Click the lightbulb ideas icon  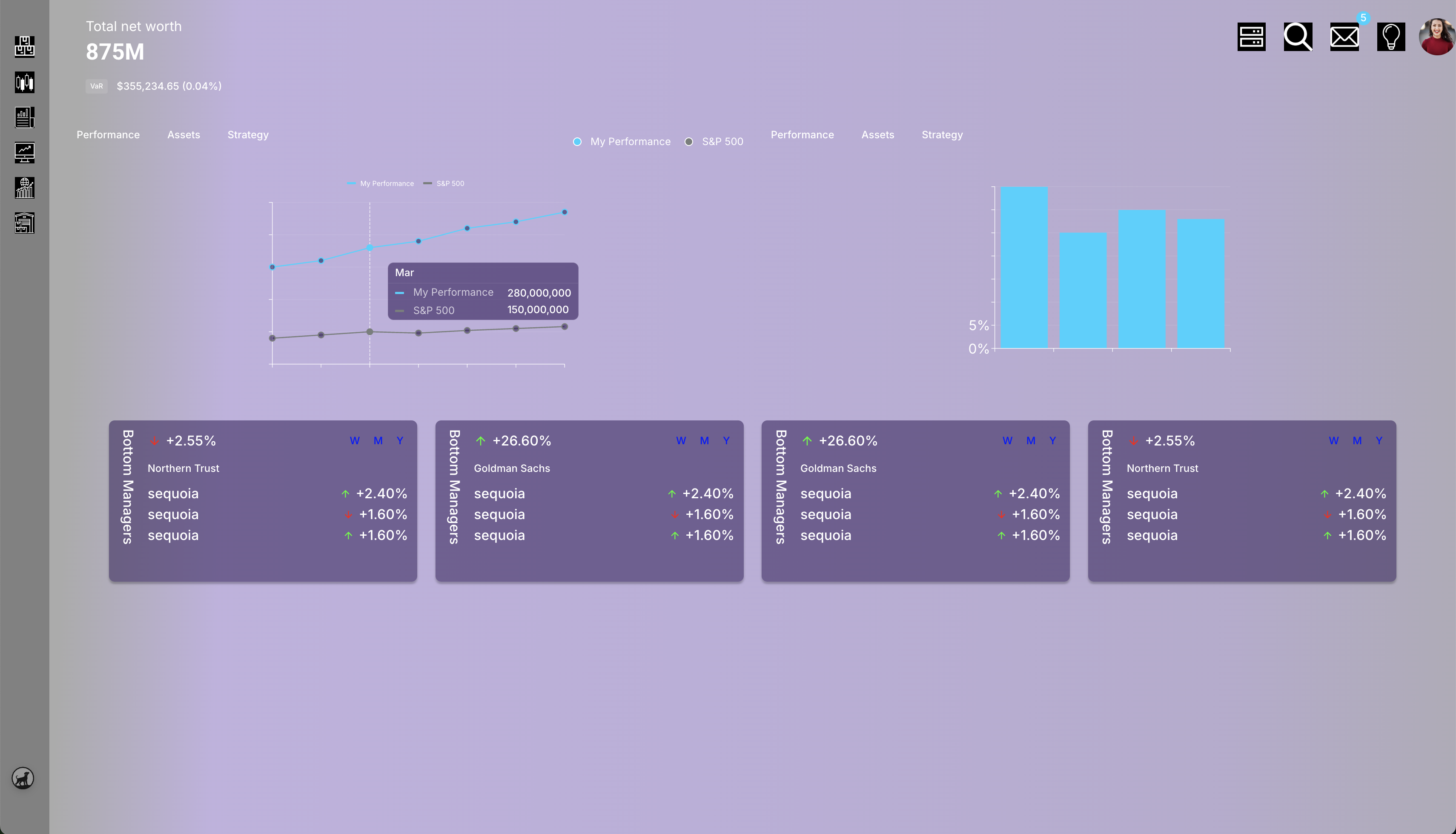[x=1391, y=37]
